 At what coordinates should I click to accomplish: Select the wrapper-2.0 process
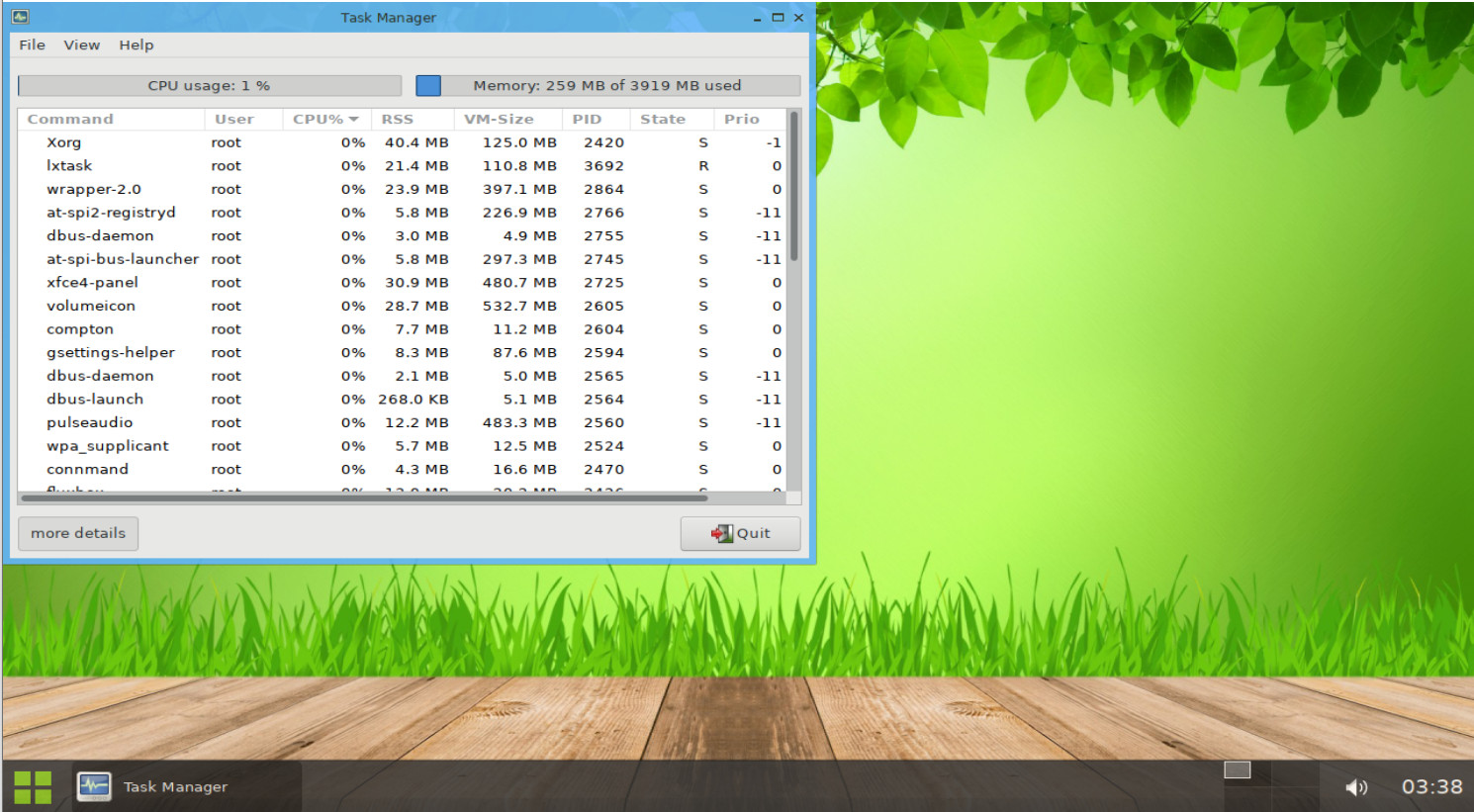pos(403,189)
